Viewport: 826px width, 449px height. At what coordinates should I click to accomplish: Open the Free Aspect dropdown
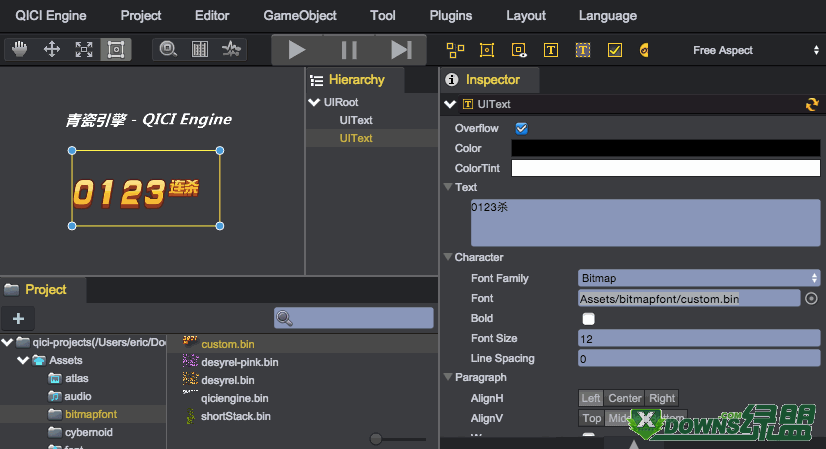coord(755,50)
